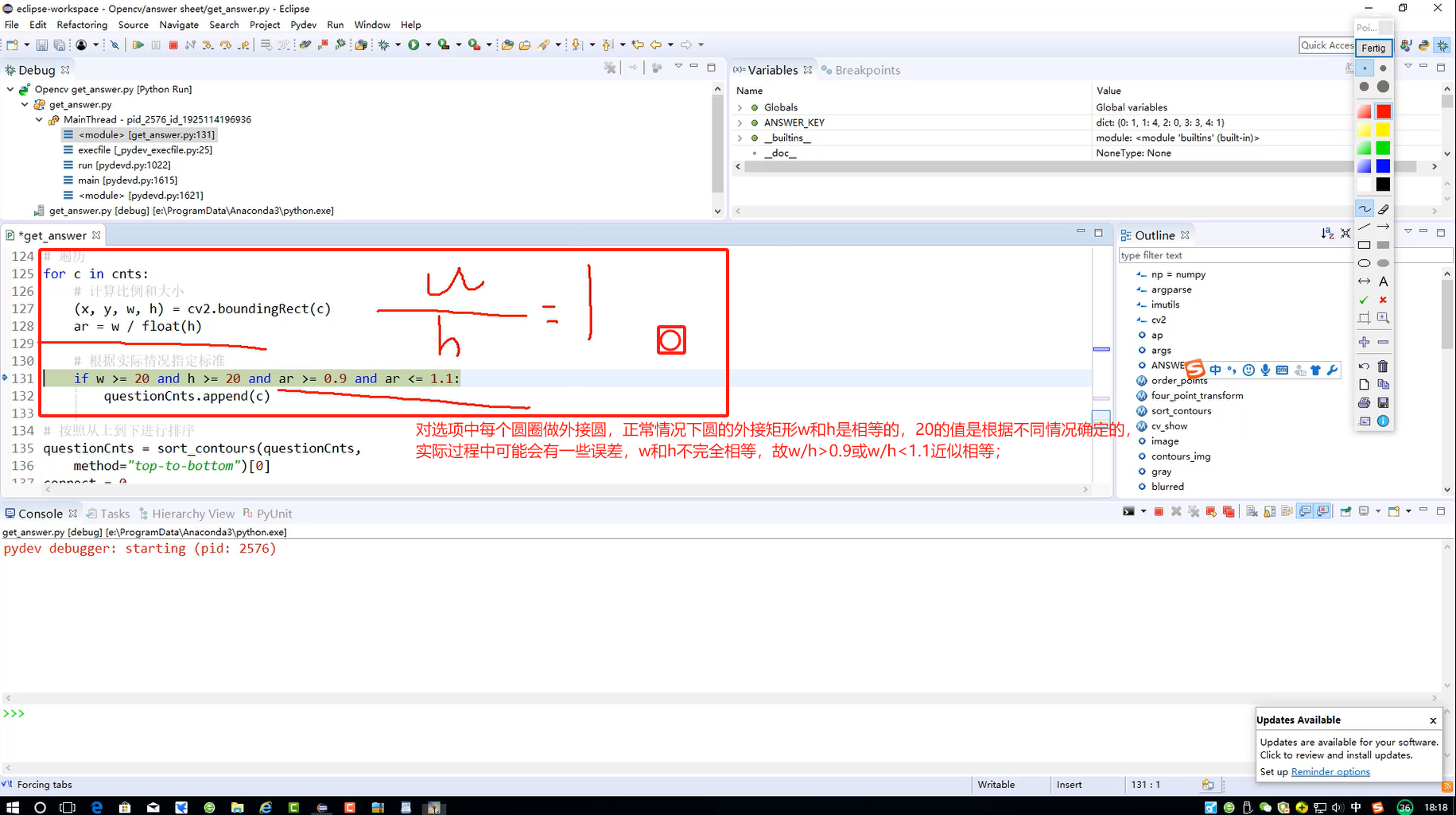This screenshot has width=1456, height=815.
Task: Click the Windows Start button on taskbar
Action: 13,807
